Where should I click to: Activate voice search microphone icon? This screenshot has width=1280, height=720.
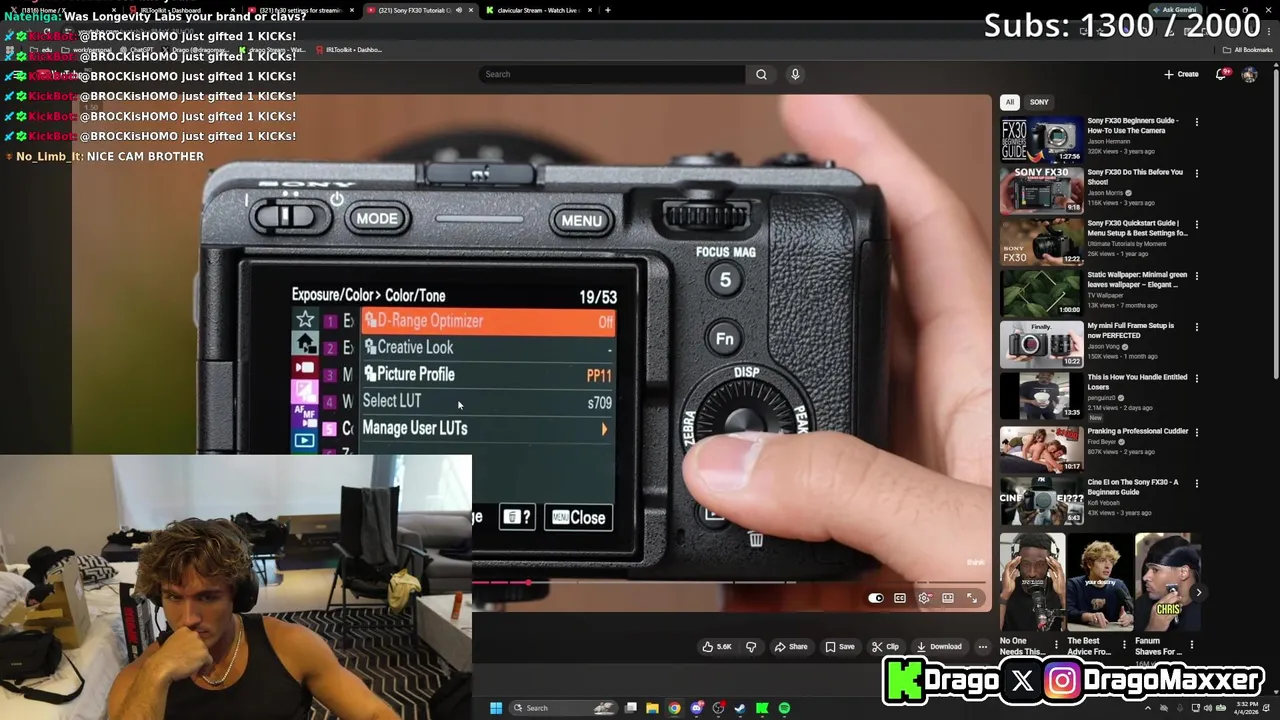795,74
